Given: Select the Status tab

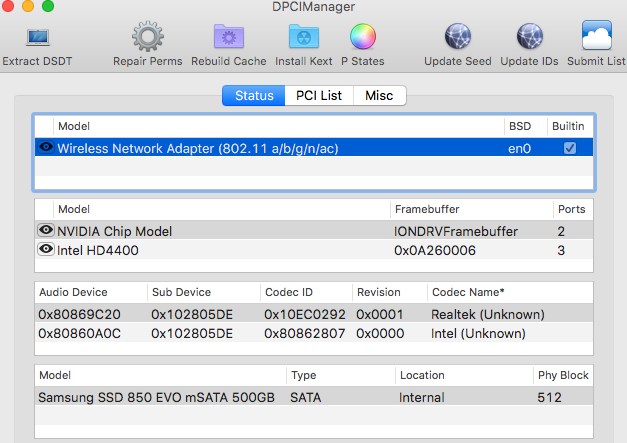Looking at the screenshot, I should (254, 96).
